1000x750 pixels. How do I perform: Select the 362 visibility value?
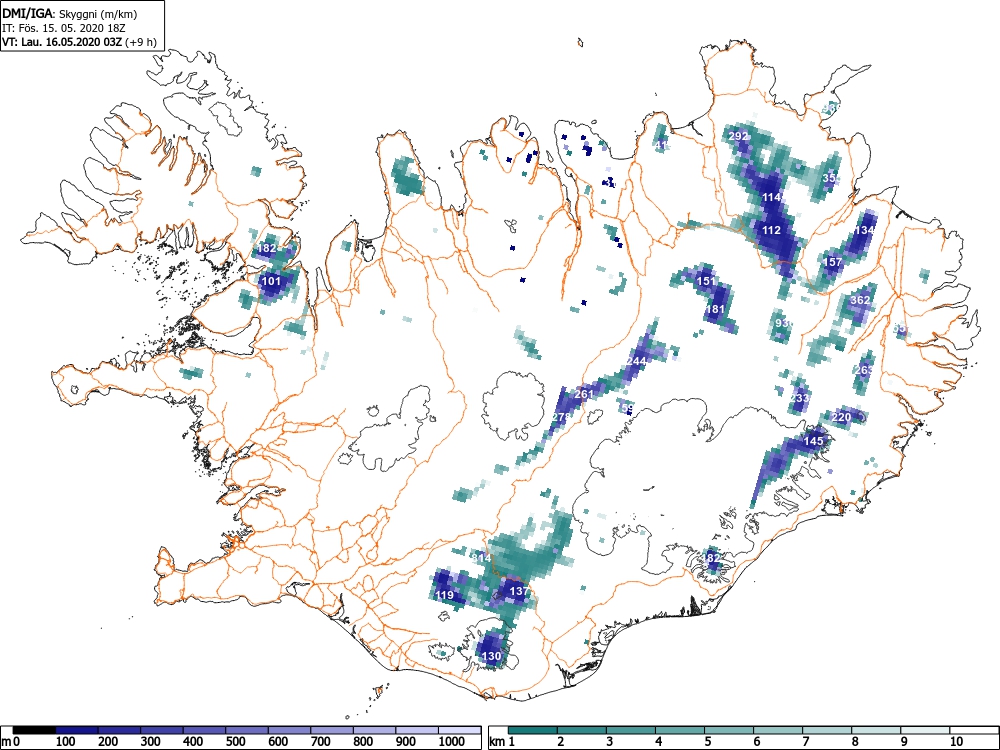click(x=860, y=300)
